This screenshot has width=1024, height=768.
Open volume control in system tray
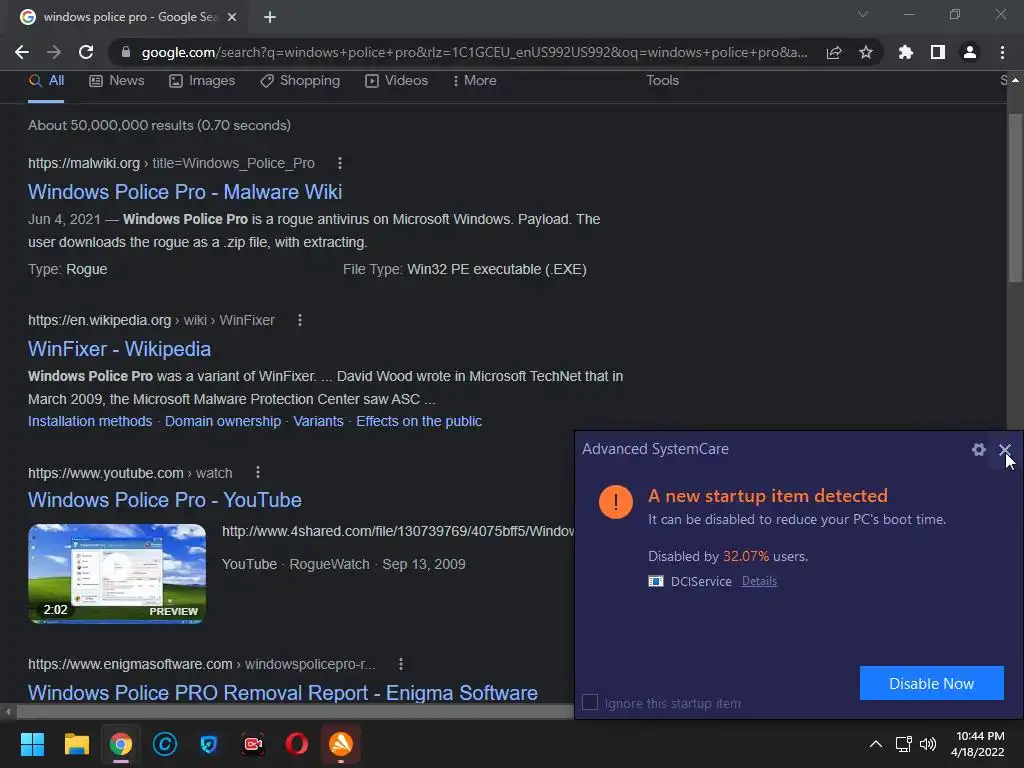[x=927, y=744]
